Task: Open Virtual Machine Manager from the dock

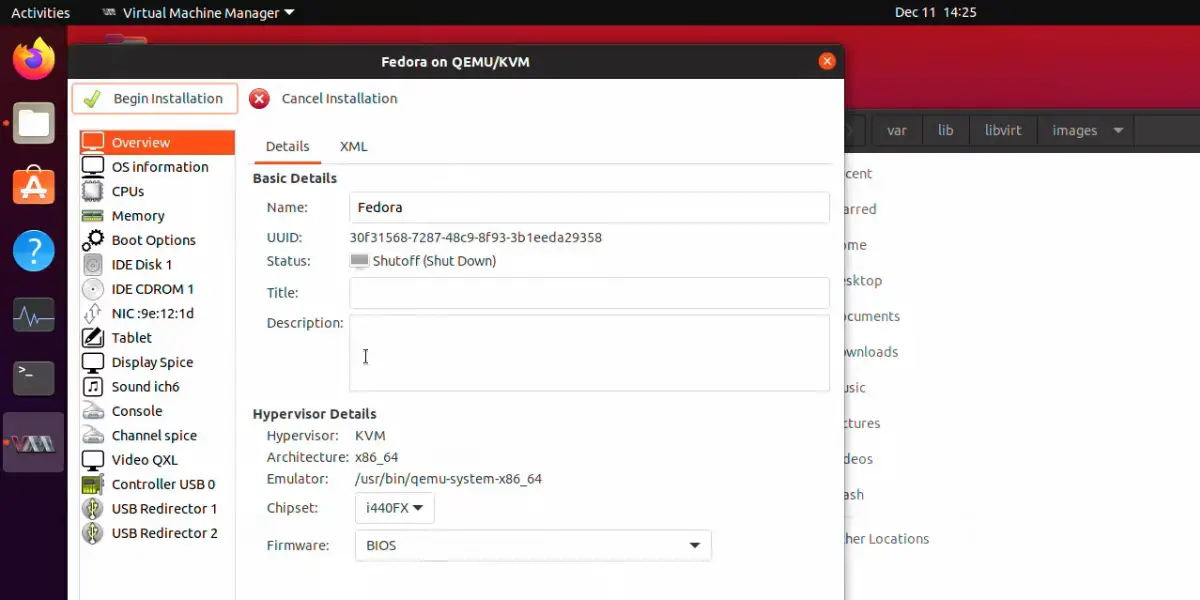Action: pyautogui.click(x=34, y=443)
